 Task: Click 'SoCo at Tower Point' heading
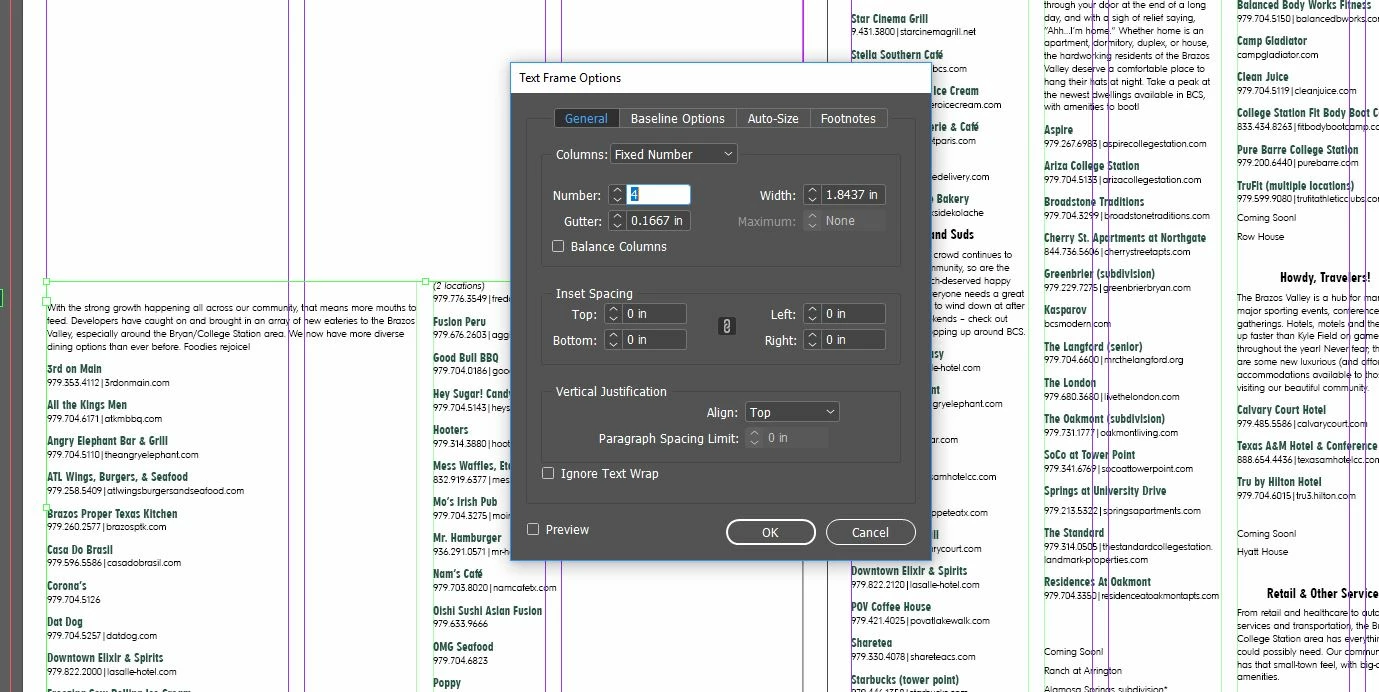(x=1090, y=455)
